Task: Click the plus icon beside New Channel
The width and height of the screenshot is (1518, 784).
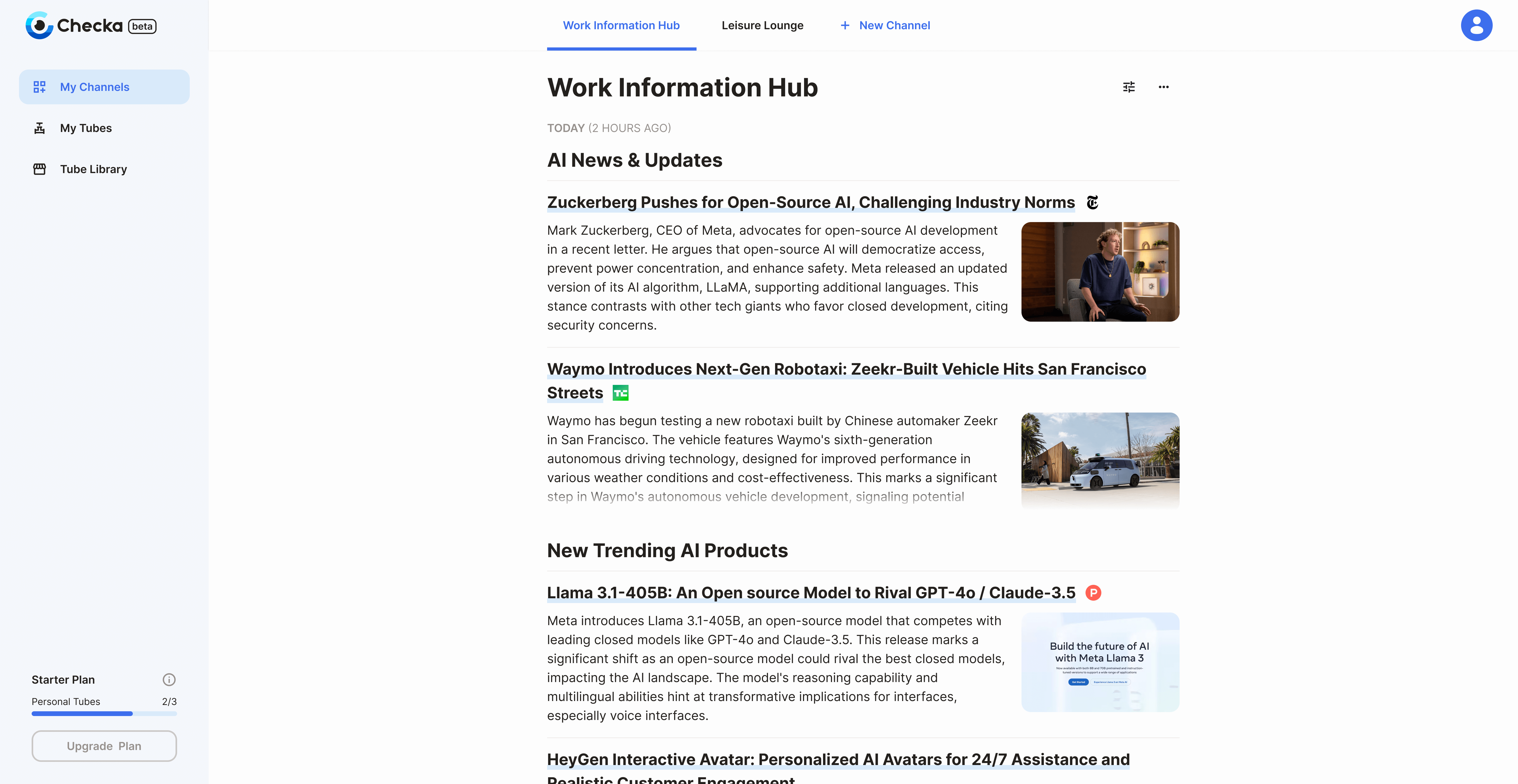Action: 844,25
